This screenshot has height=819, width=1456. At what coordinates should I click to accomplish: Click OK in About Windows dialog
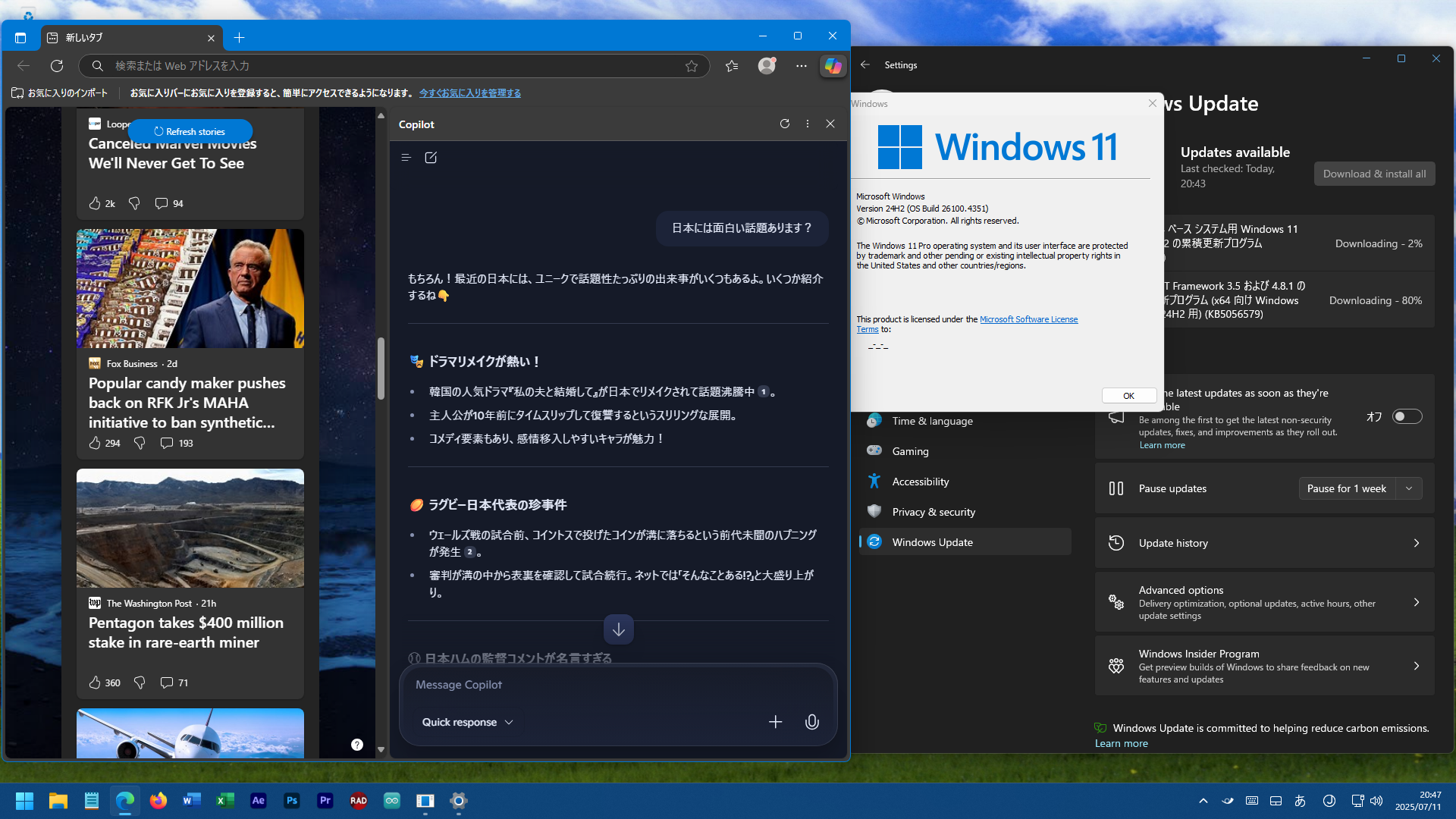pos(1128,396)
